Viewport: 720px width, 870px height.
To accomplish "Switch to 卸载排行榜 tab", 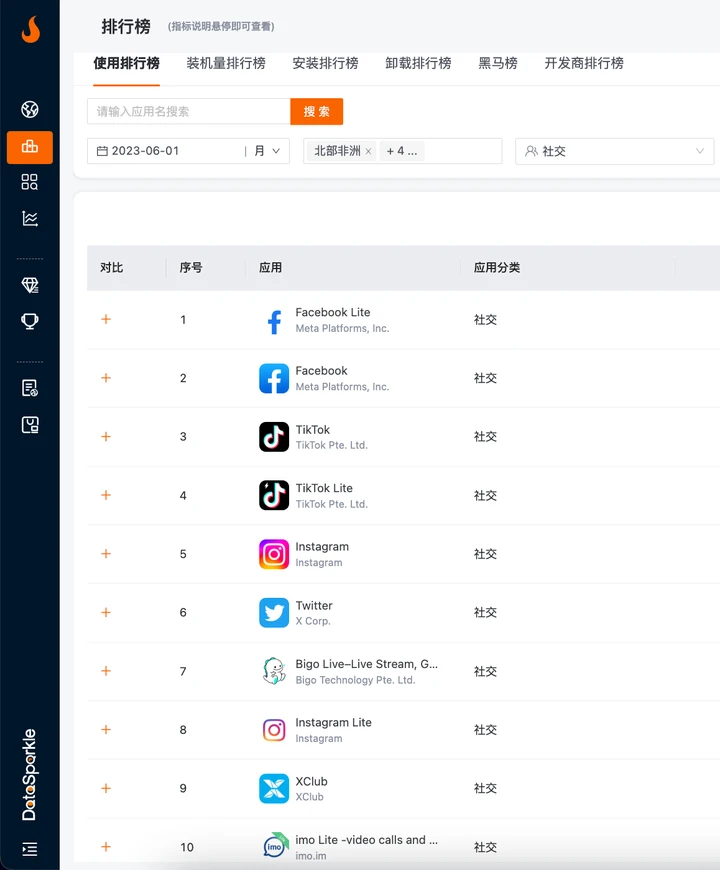I will click(x=418, y=63).
